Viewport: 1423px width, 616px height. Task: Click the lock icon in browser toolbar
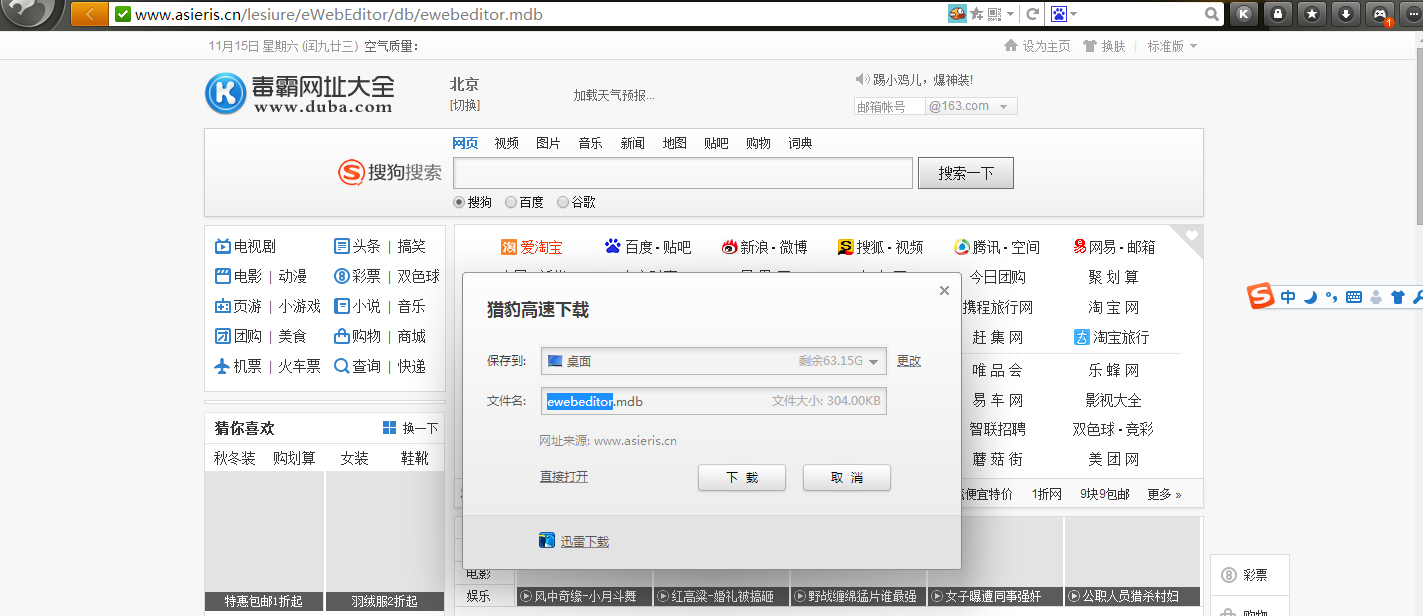pyautogui.click(x=1277, y=14)
